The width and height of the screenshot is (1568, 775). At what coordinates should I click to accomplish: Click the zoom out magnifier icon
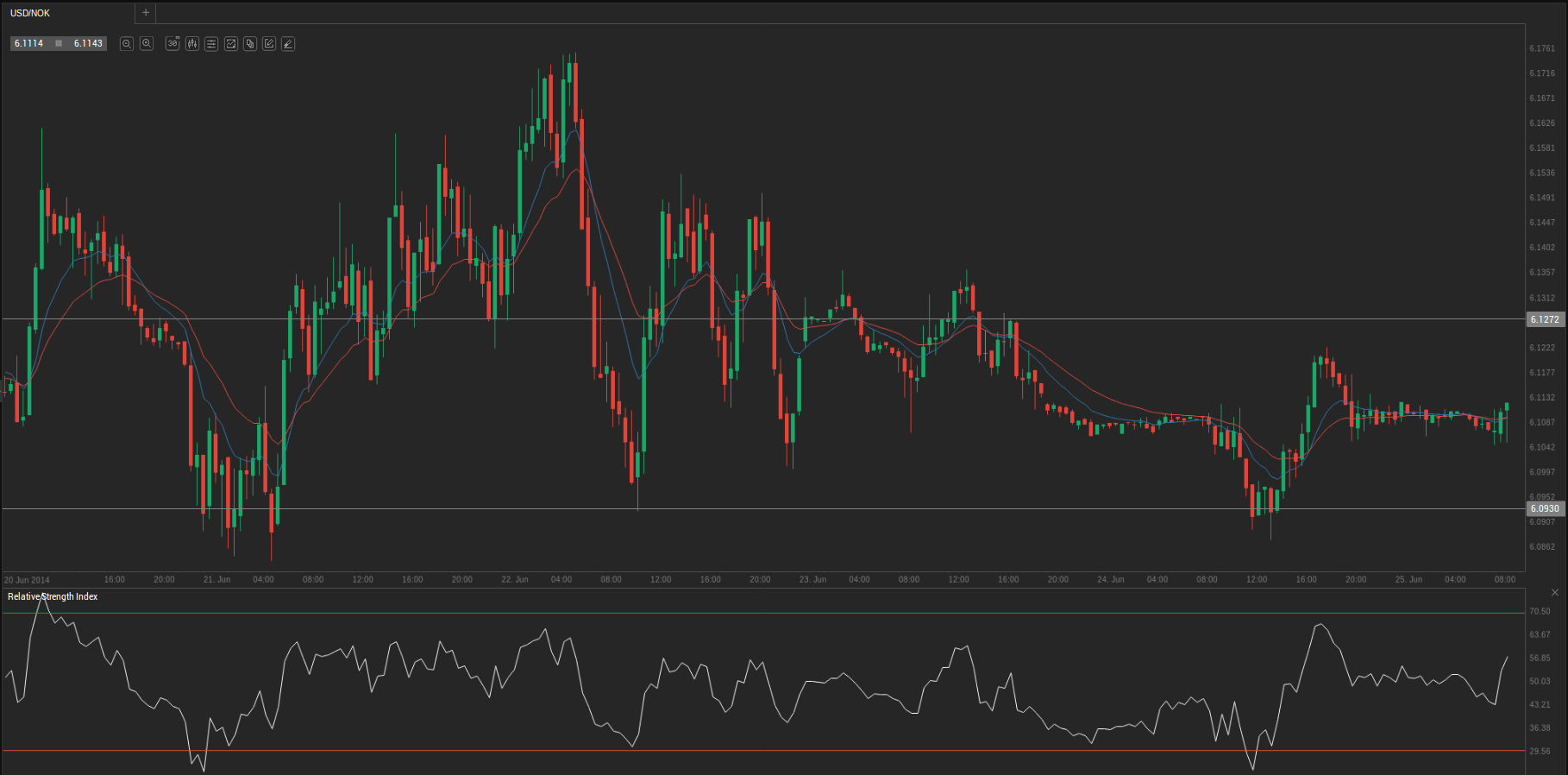[x=126, y=43]
